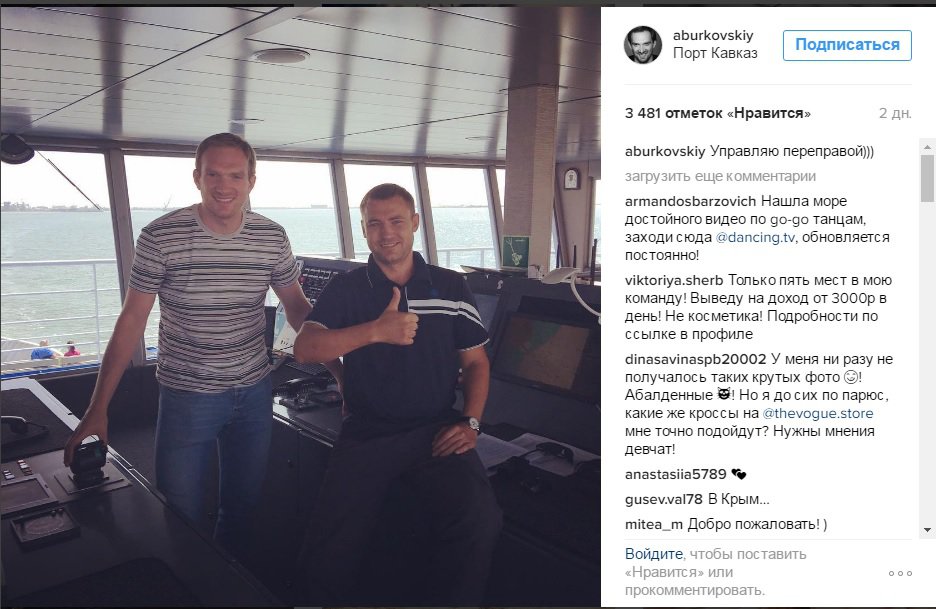
Task: Open the aburkovskiy profile avatar
Action: click(643, 45)
